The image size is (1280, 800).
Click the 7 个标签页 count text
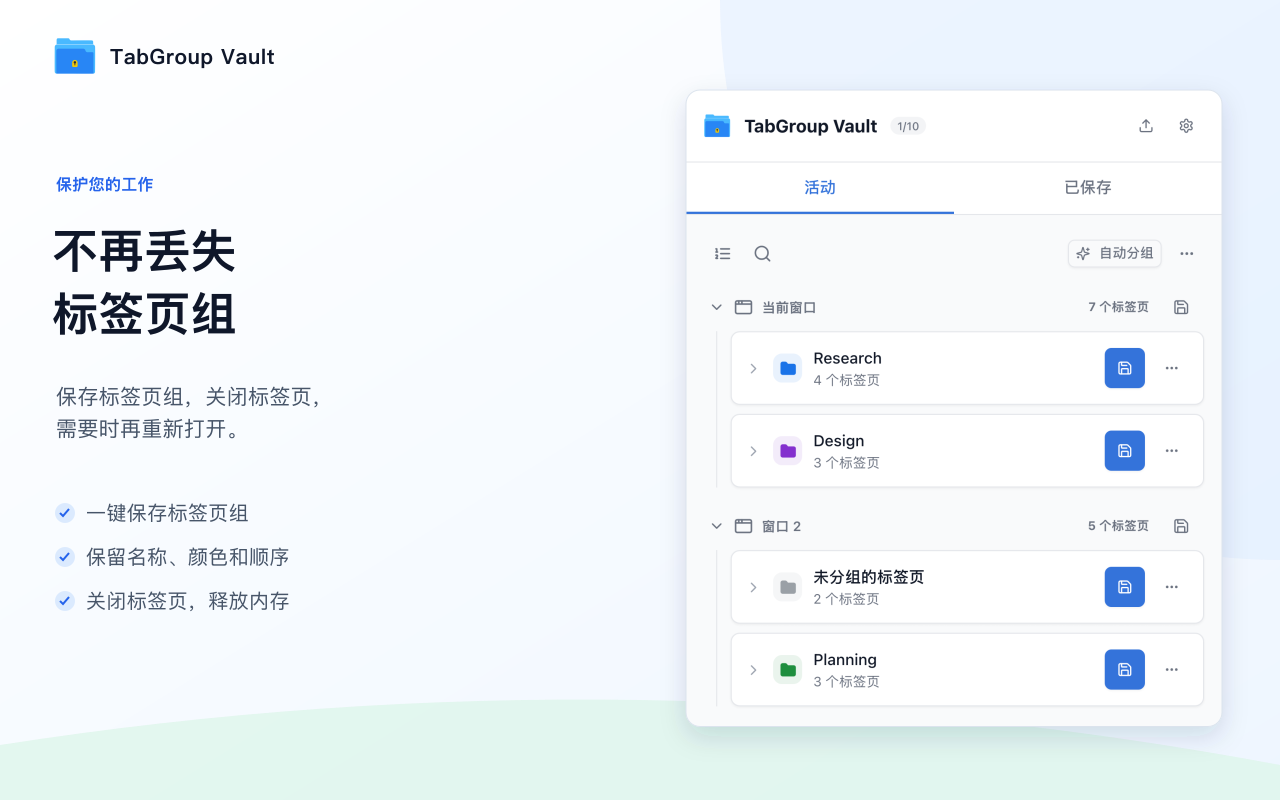1119,307
